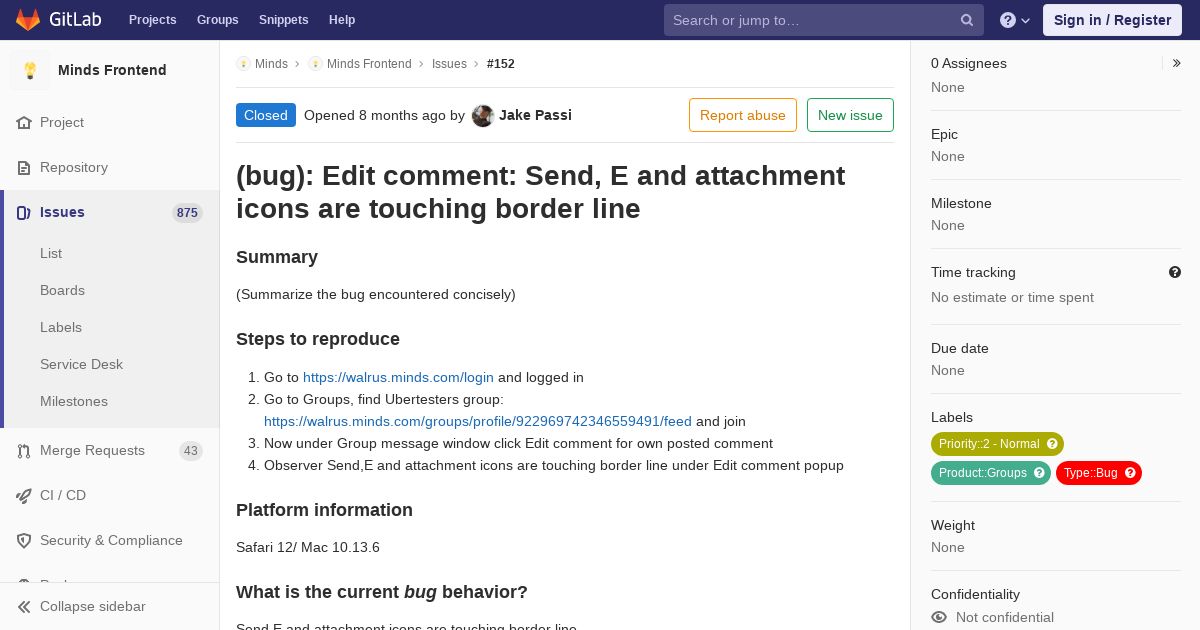The height and width of the screenshot is (630, 1200).
Task: Click the Merge Requests icon
Action: 24,450
